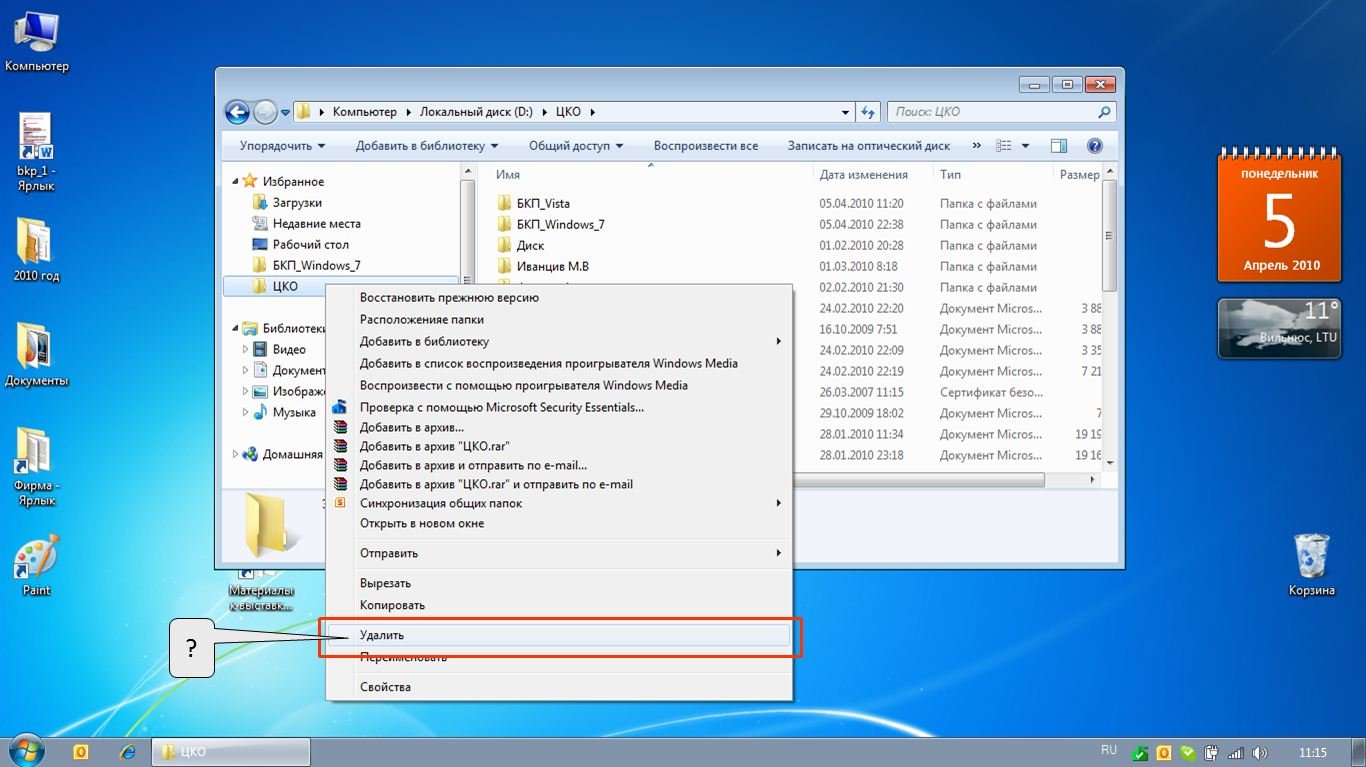Click the Windows Start orb
The width and height of the screenshot is (1366, 767).
(27, 750)
